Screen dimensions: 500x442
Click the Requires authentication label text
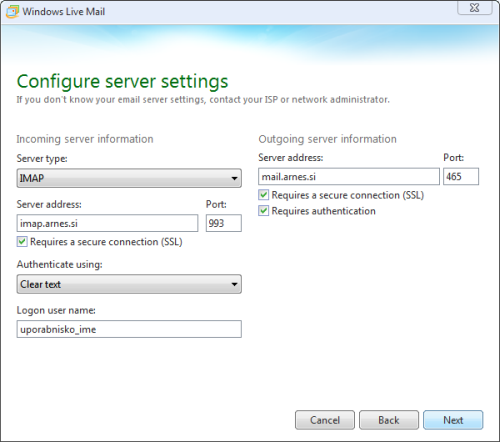click(323, 211)
